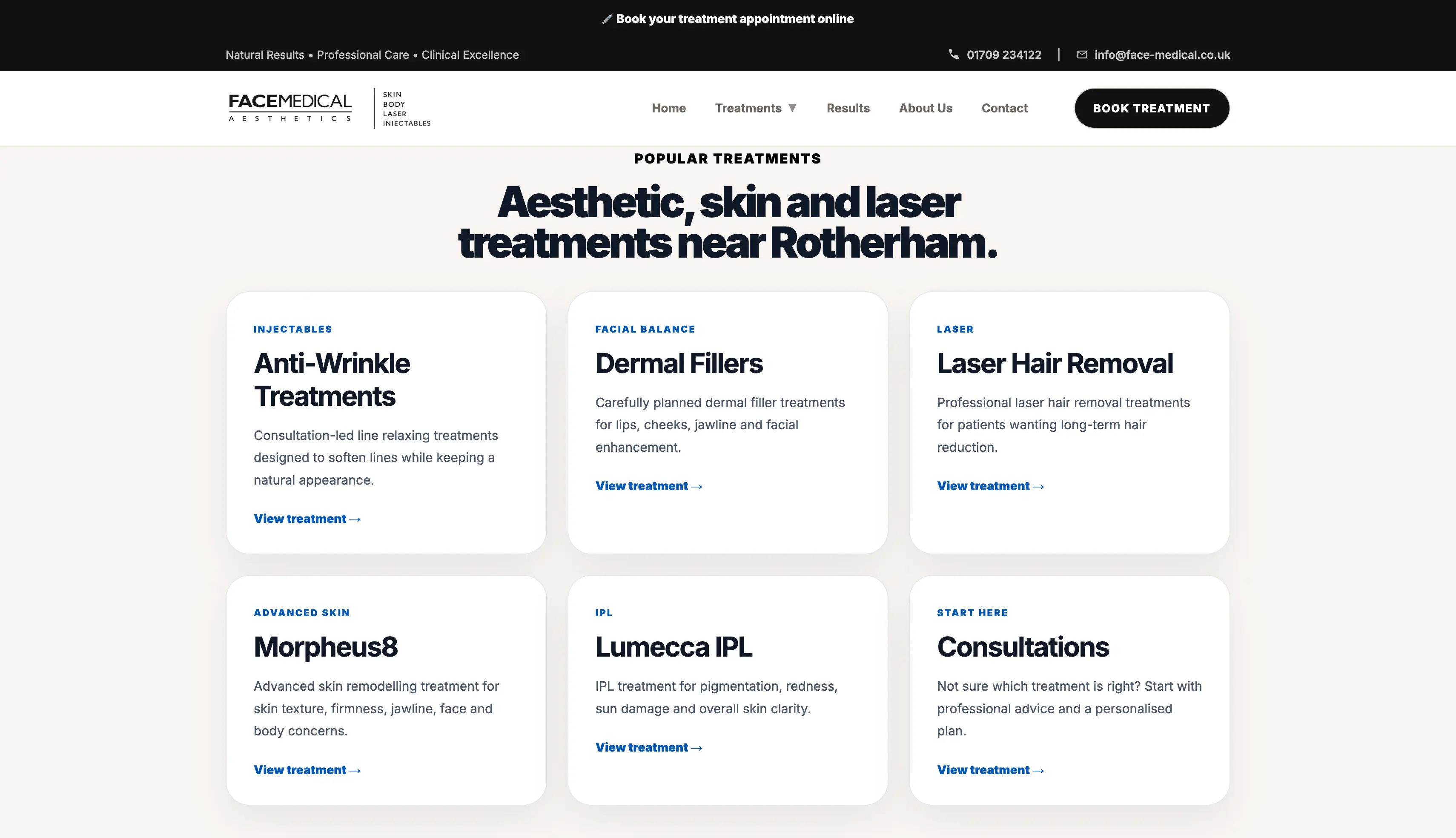Open the About Us page

(x=925, y=108)
